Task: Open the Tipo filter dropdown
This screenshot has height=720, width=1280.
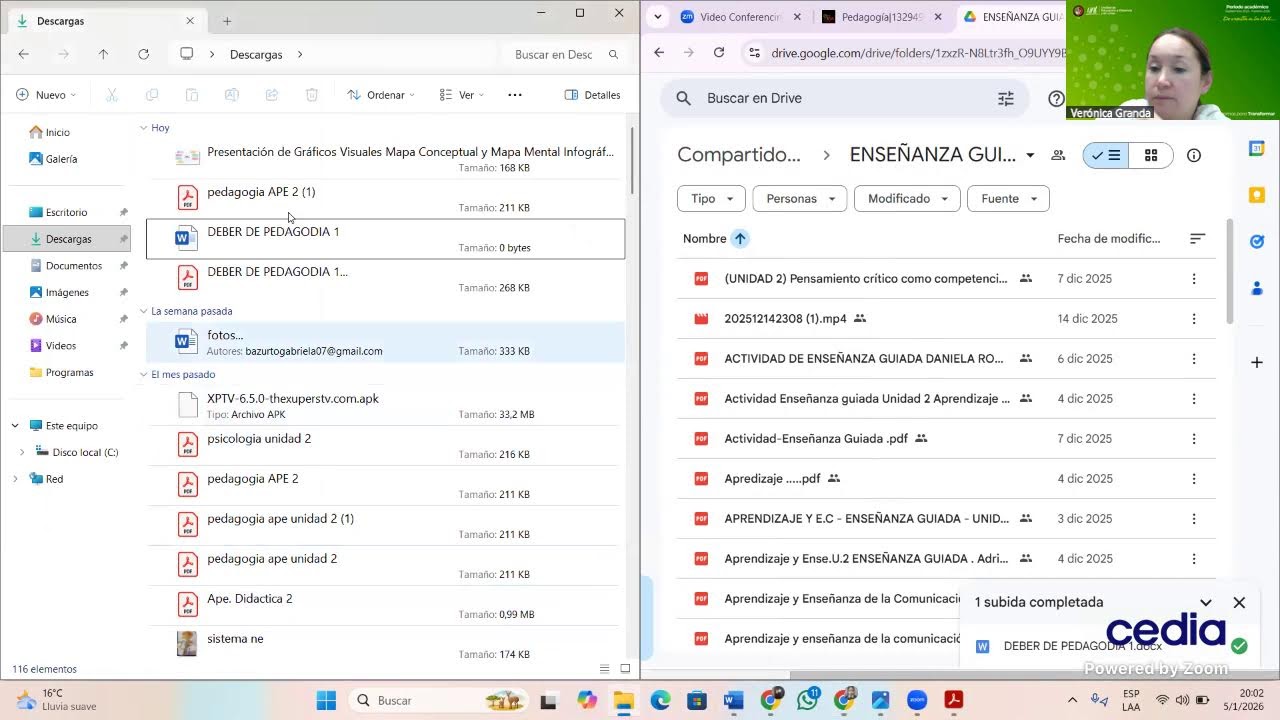Action: coord(712,198)
